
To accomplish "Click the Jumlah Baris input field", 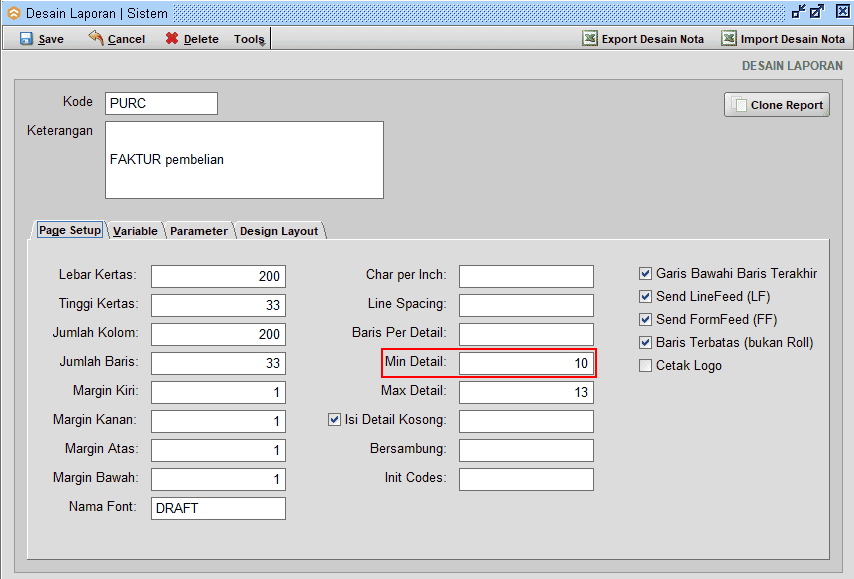I will [218, 363].
